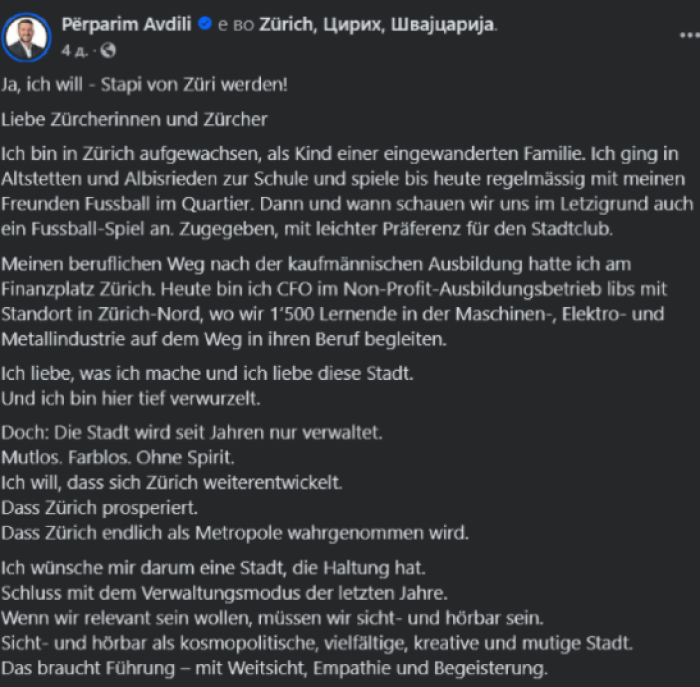The height and width of the screenshot is (687, 700).
Task: Click 'Ich wünsche mir darum eine Stadt' line
Action: [213, 568]
